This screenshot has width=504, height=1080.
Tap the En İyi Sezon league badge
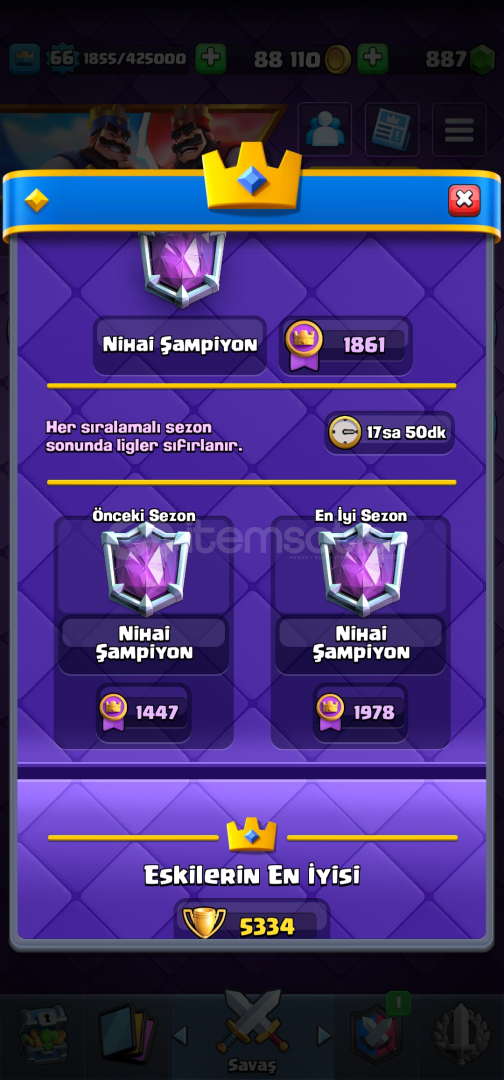(x=363, y=569)
